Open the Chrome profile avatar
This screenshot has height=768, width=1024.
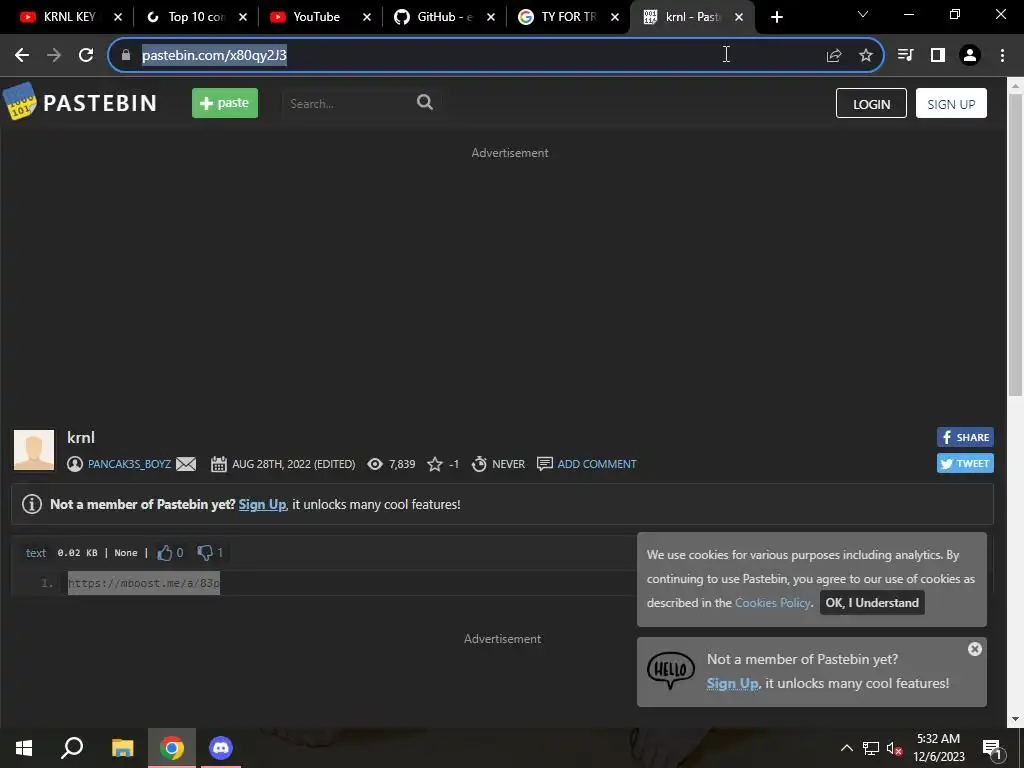click(970, 55)
